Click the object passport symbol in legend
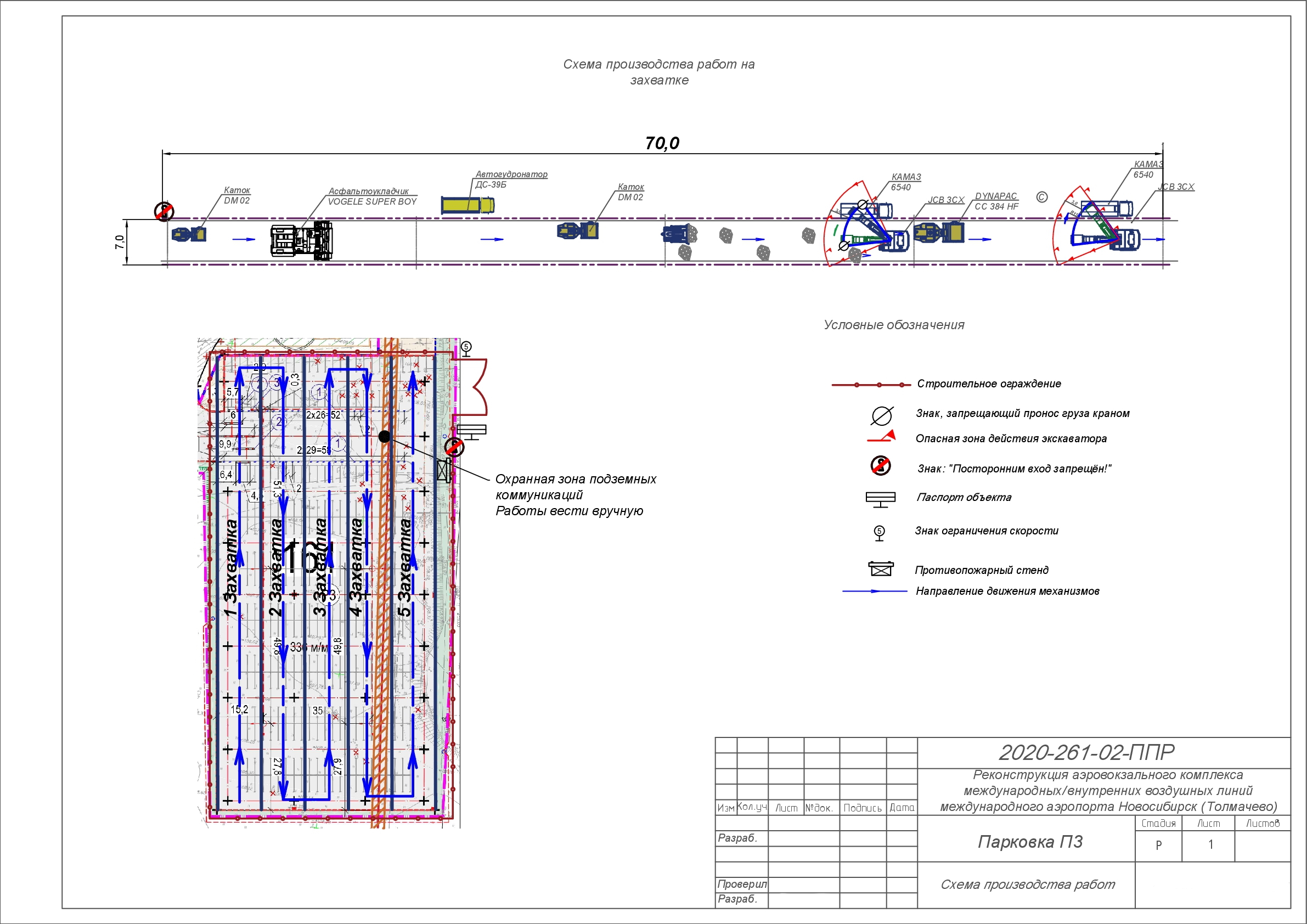The image size is (1307, 924). click(x=881, y=500)
